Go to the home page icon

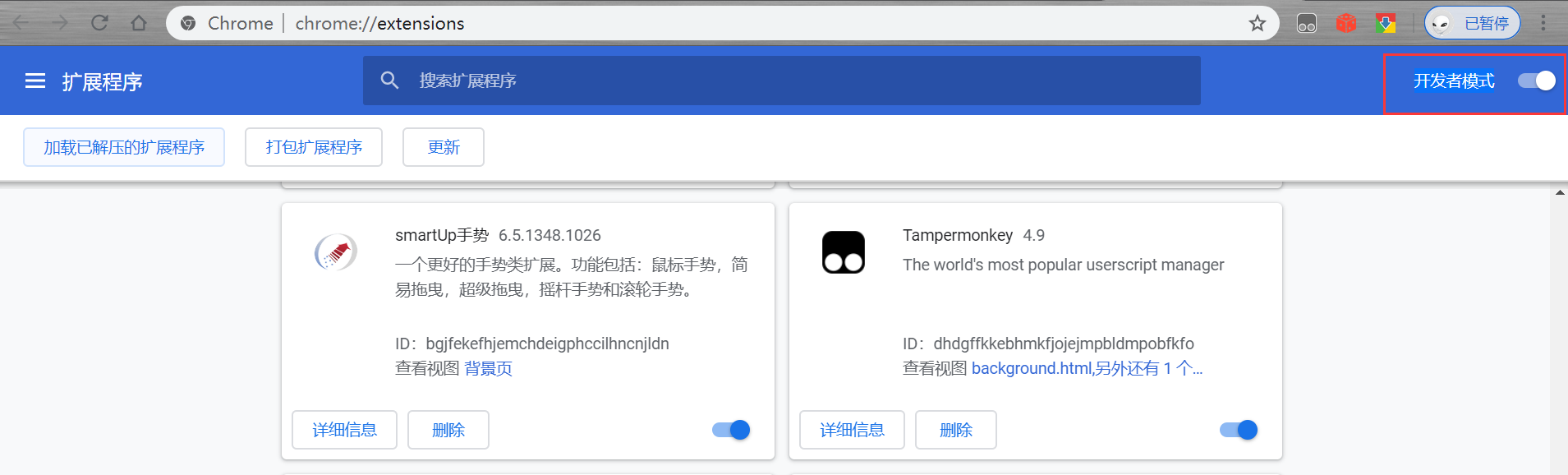click(x=139, y=23)
